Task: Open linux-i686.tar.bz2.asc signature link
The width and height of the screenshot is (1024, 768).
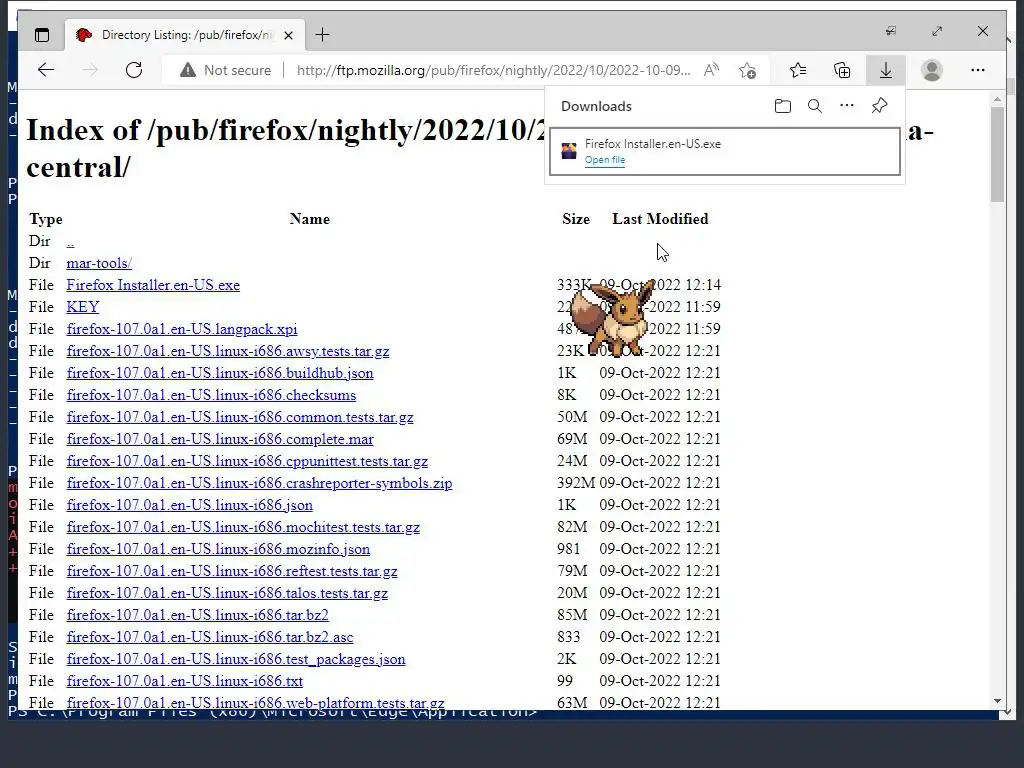Action: tap(210, 637)
